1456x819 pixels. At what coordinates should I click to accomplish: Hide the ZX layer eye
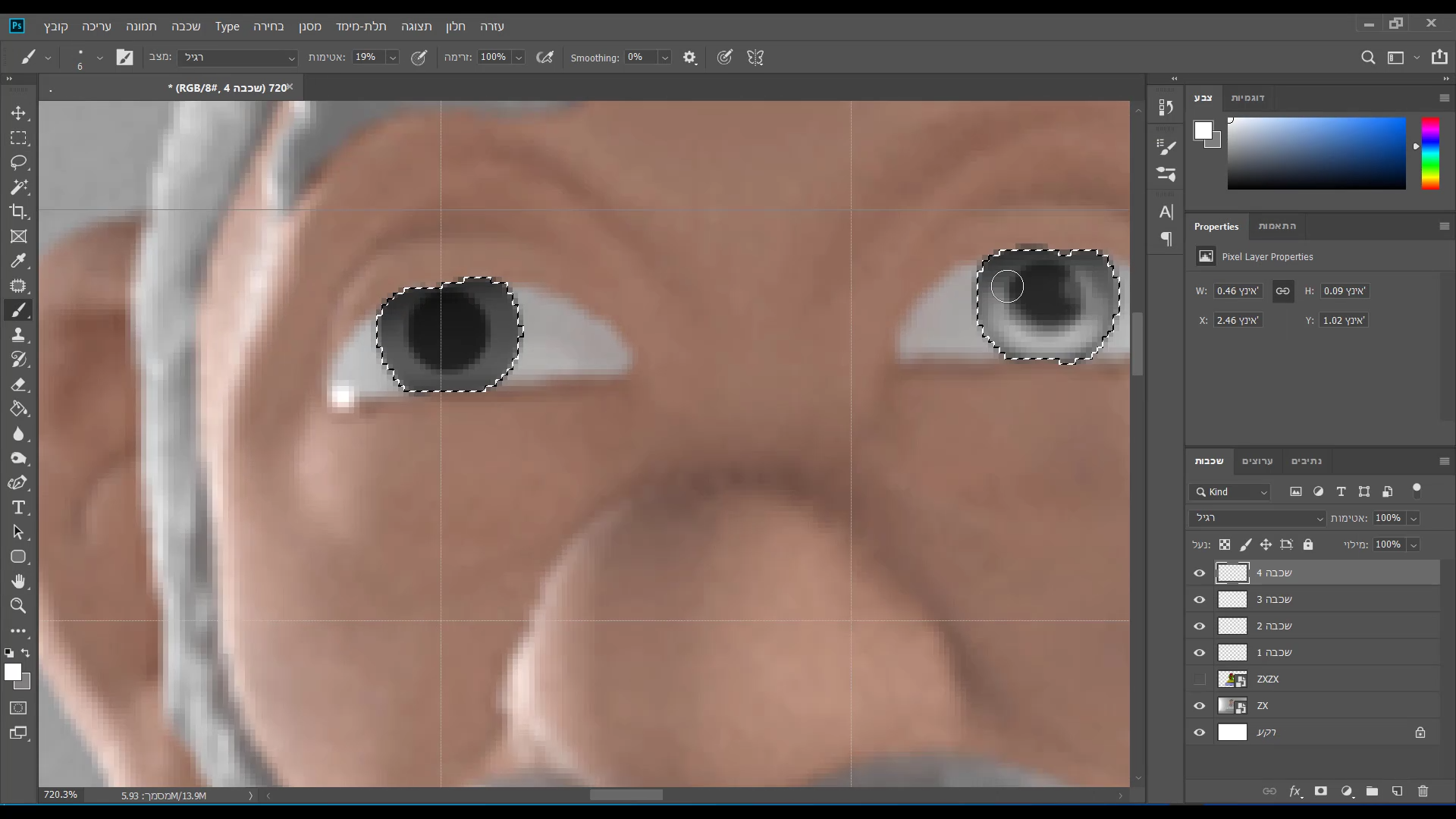pyautogui.click(x=1199, y=706)
